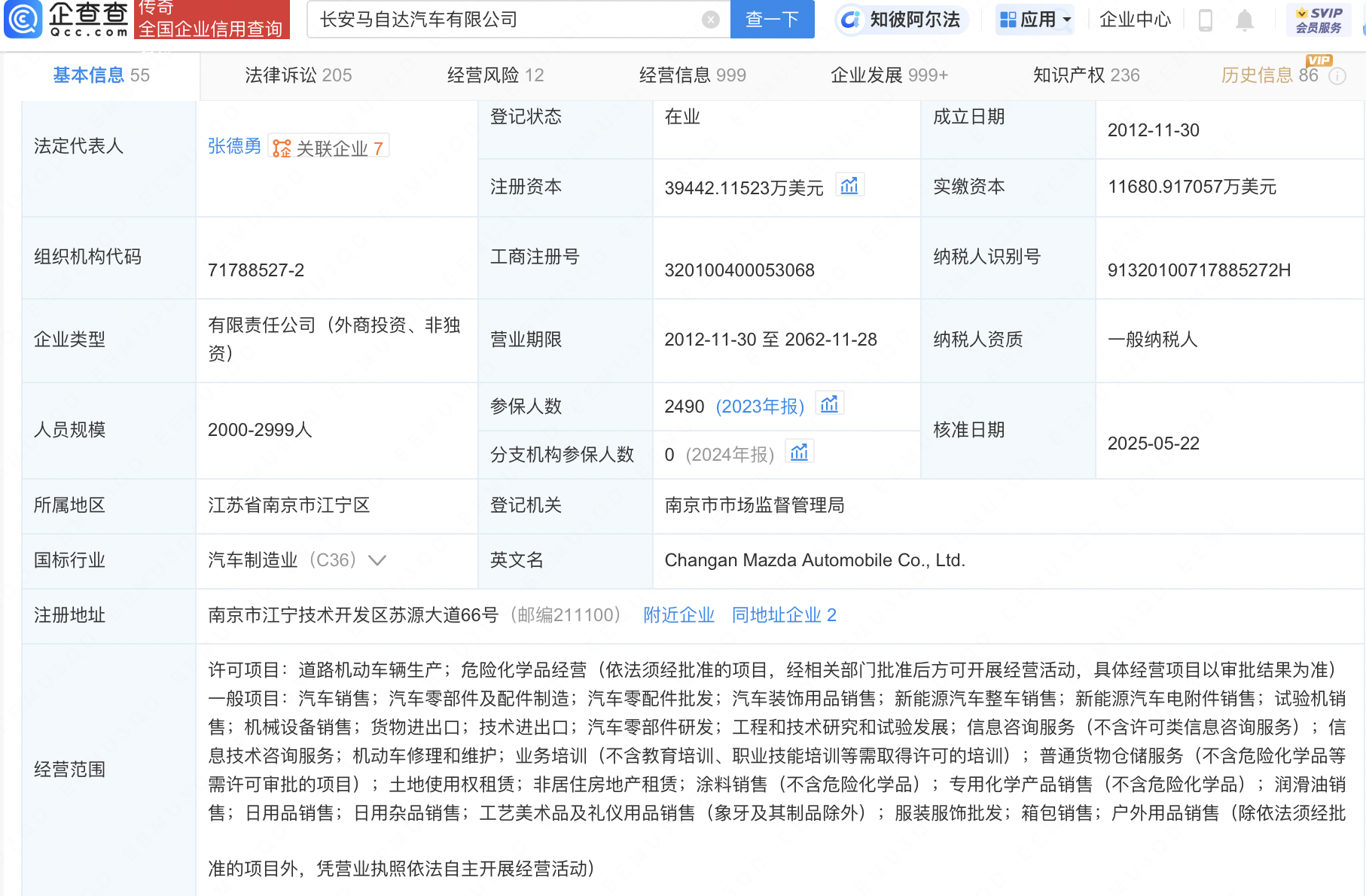Expand the 应用 dropdown menu

[1035, 20]
